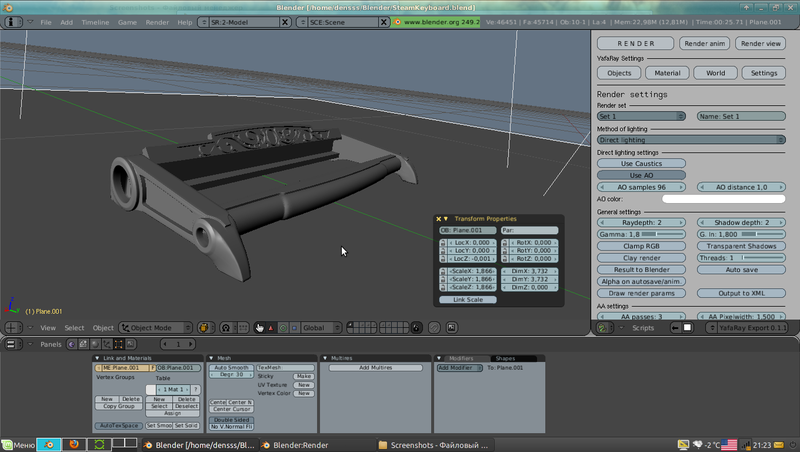Open the Render menu in the top bar
800x452 pixels.
(x=156, y=22)
